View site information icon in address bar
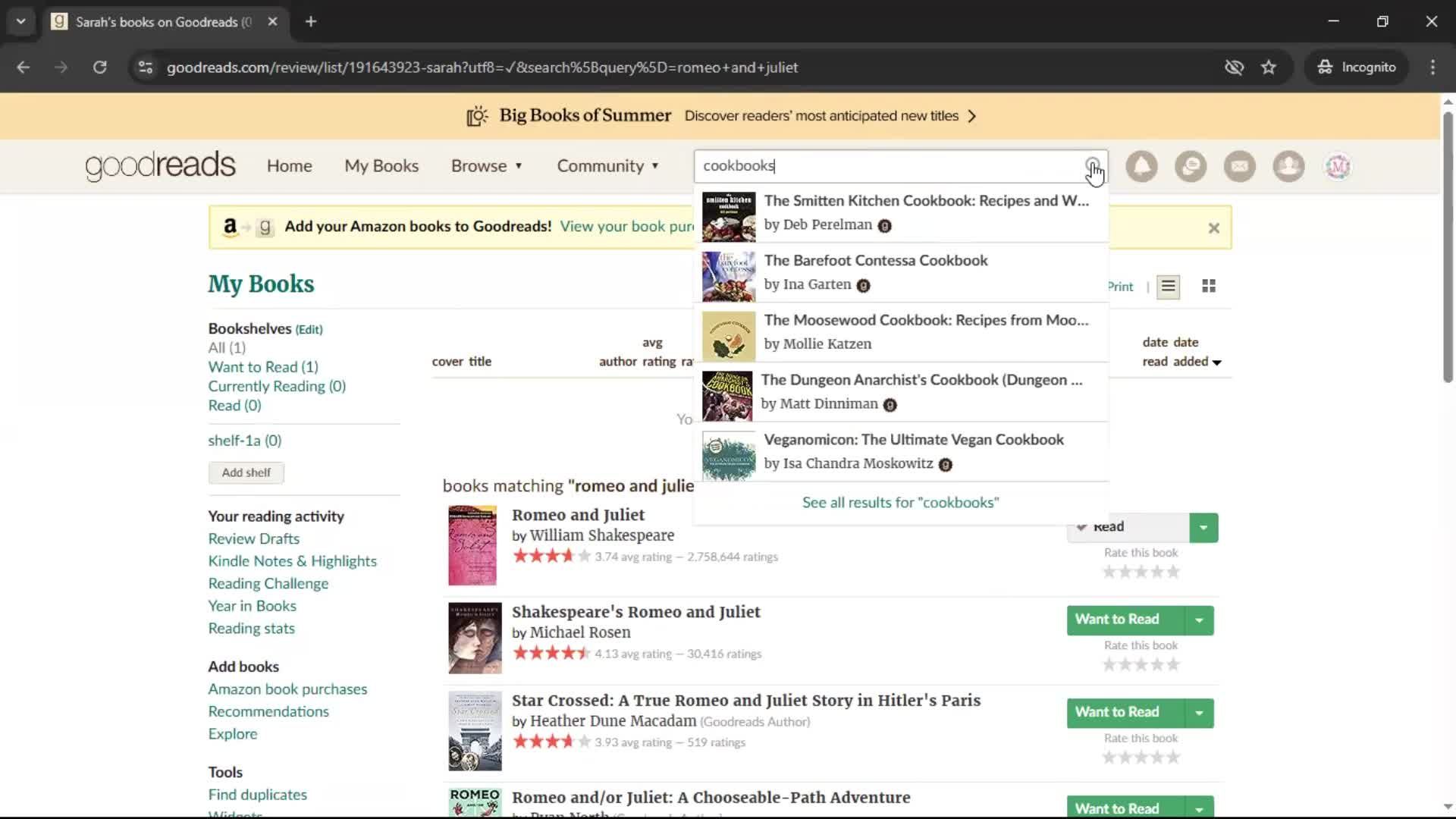The image size is (1456, 819). [x=145, y=67]
